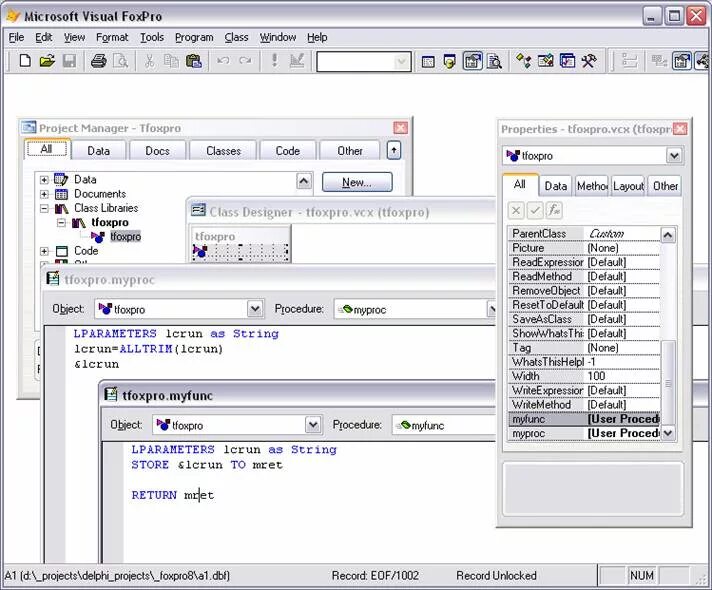Click the Zoom (fx) icon in Properties
The width and height of the screenshot is (712, 590).
(x=554, y=210)
